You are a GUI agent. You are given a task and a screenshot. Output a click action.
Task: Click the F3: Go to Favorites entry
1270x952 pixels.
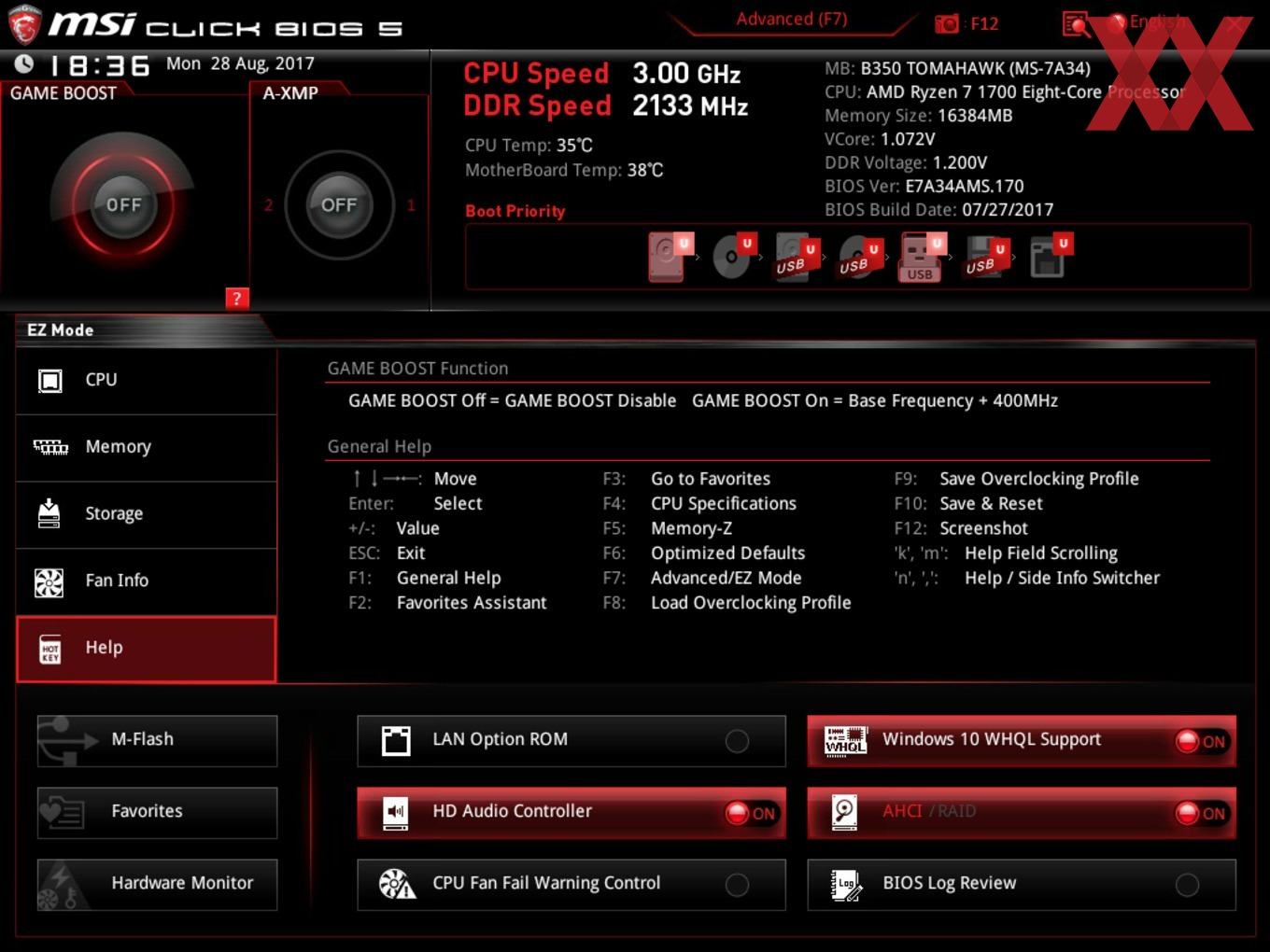pyautogui.click(x=686, y=479)
